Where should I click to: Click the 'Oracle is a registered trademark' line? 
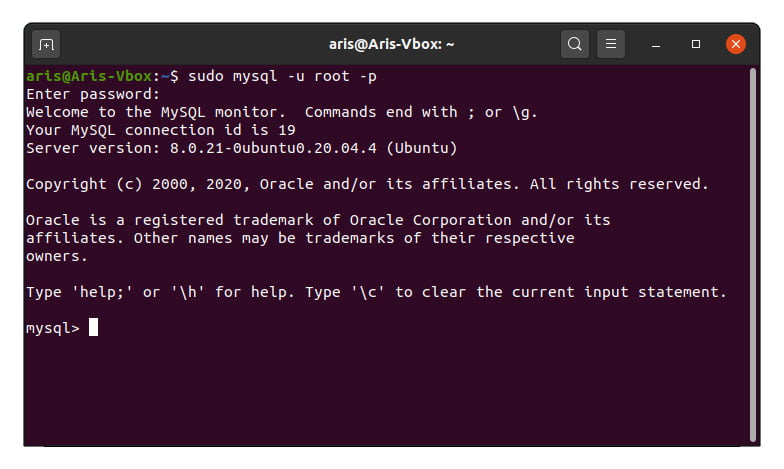click(318, 220)
